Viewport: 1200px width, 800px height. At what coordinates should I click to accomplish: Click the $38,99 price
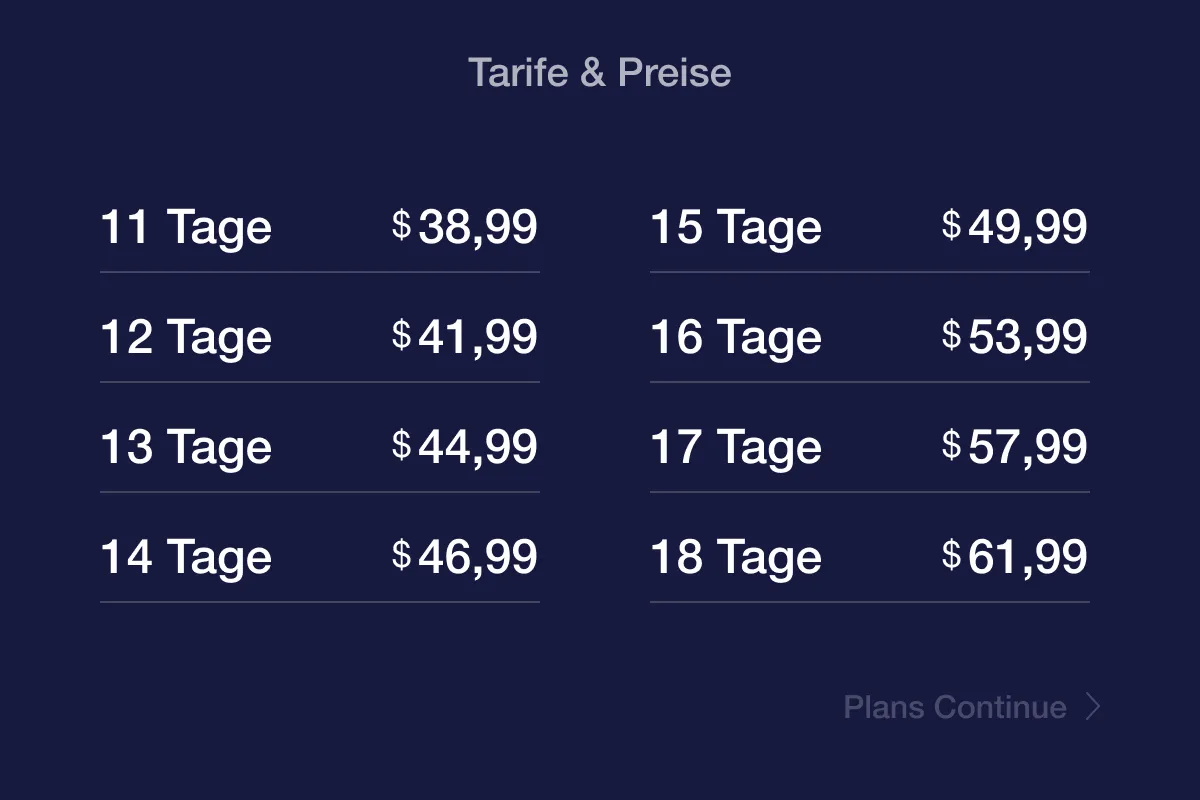(466, 227)
